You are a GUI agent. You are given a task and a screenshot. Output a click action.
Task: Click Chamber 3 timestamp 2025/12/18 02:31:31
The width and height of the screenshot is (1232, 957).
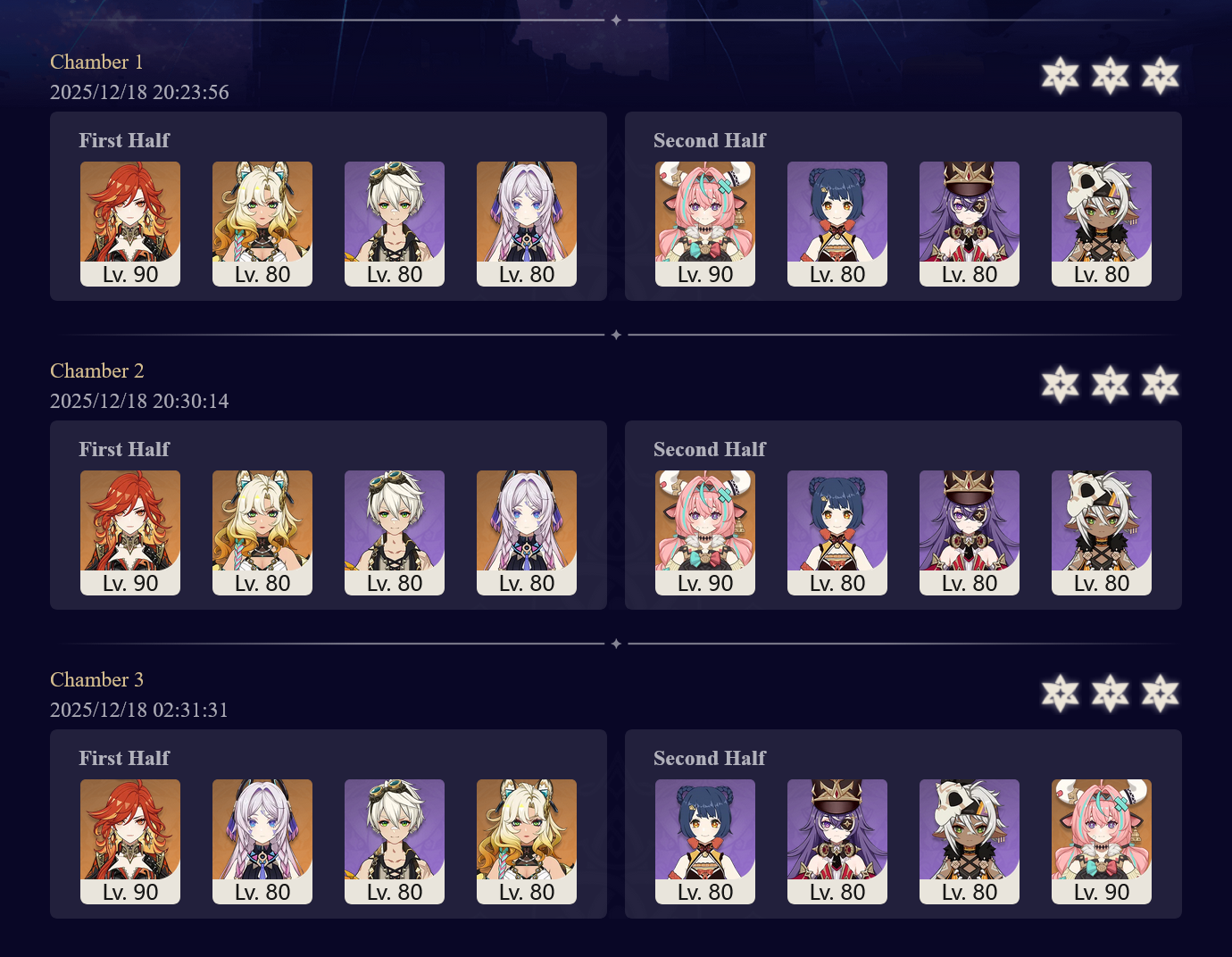point(139,710)
